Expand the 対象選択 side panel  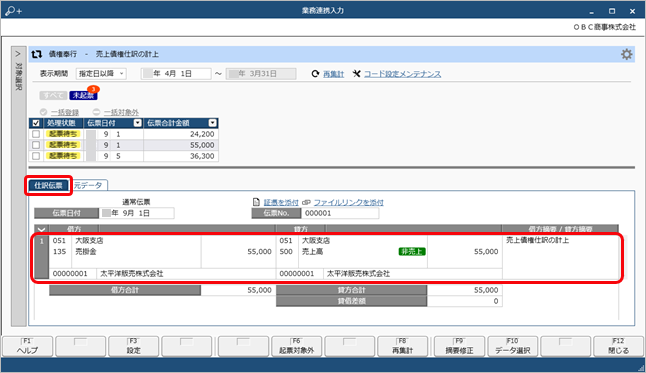click(18, 54)
